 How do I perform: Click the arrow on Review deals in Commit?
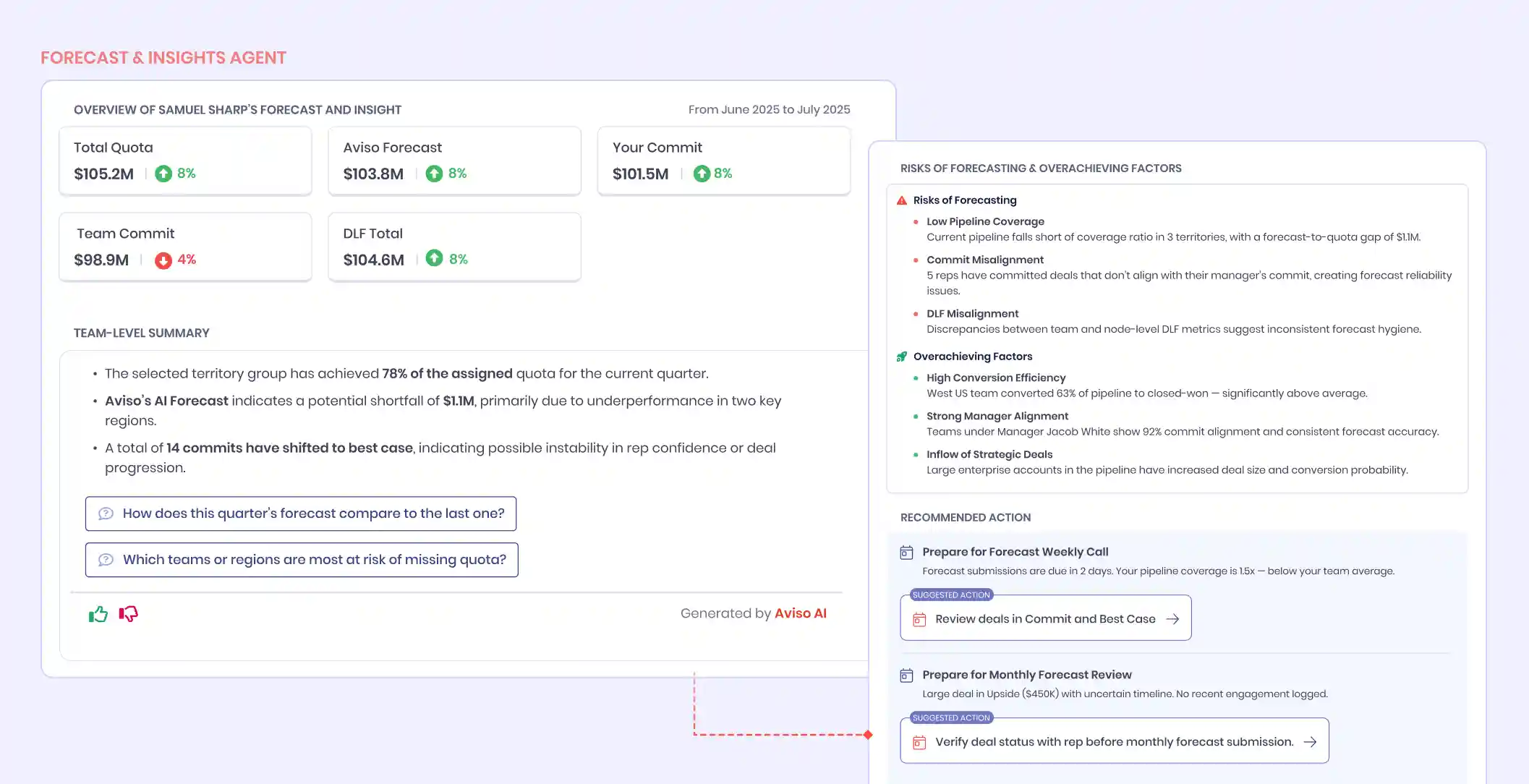(1172, 619)
